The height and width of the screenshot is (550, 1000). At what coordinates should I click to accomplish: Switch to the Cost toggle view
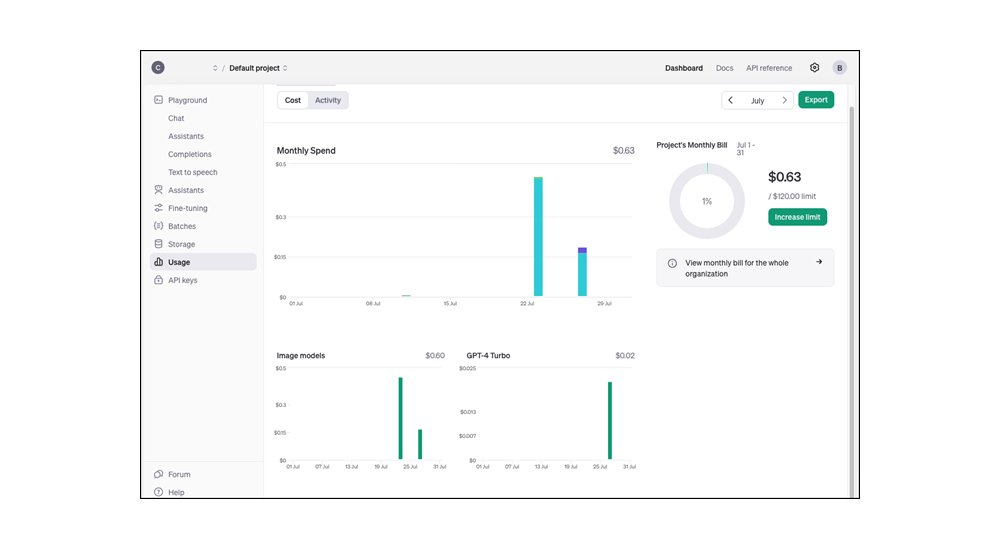tap(293, 100)
